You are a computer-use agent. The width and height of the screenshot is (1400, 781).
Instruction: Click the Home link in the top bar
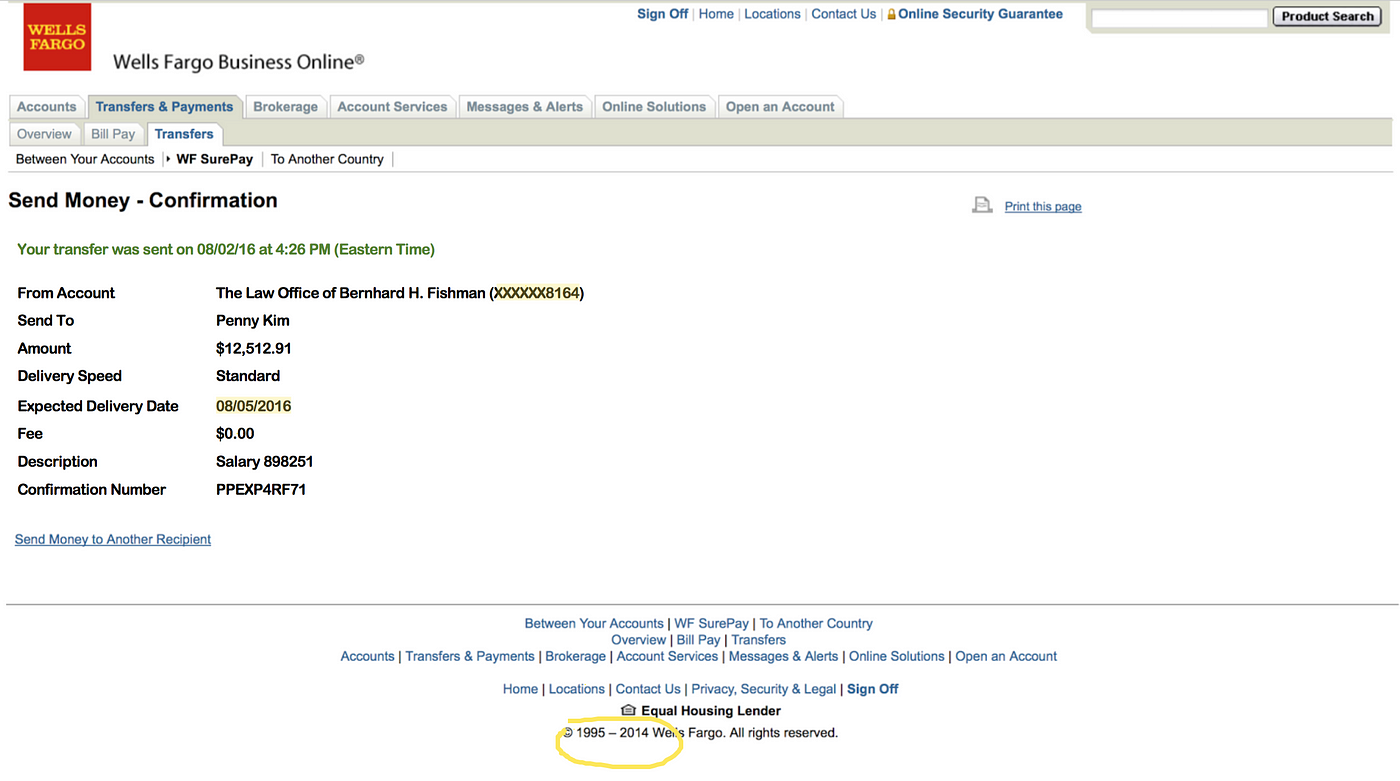click(x=716, y=14)
